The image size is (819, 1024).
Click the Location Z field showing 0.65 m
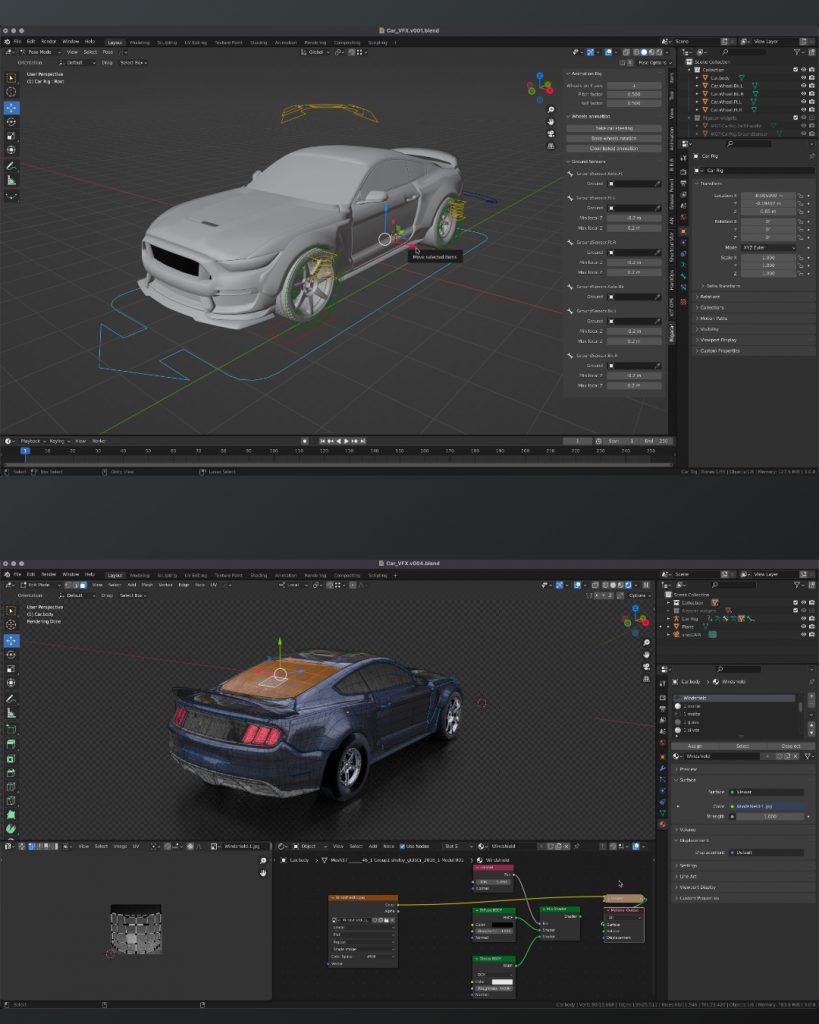[x=769, y=211]
